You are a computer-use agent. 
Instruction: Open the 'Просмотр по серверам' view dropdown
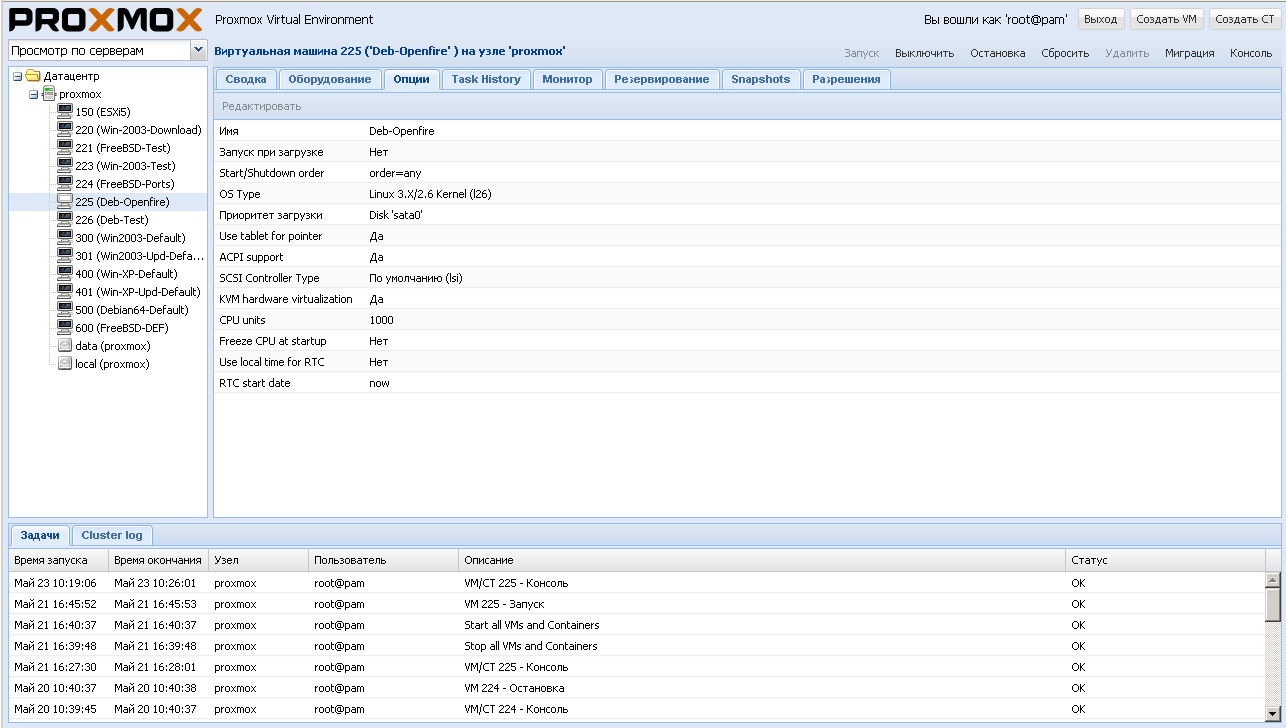tap(197, 50)
